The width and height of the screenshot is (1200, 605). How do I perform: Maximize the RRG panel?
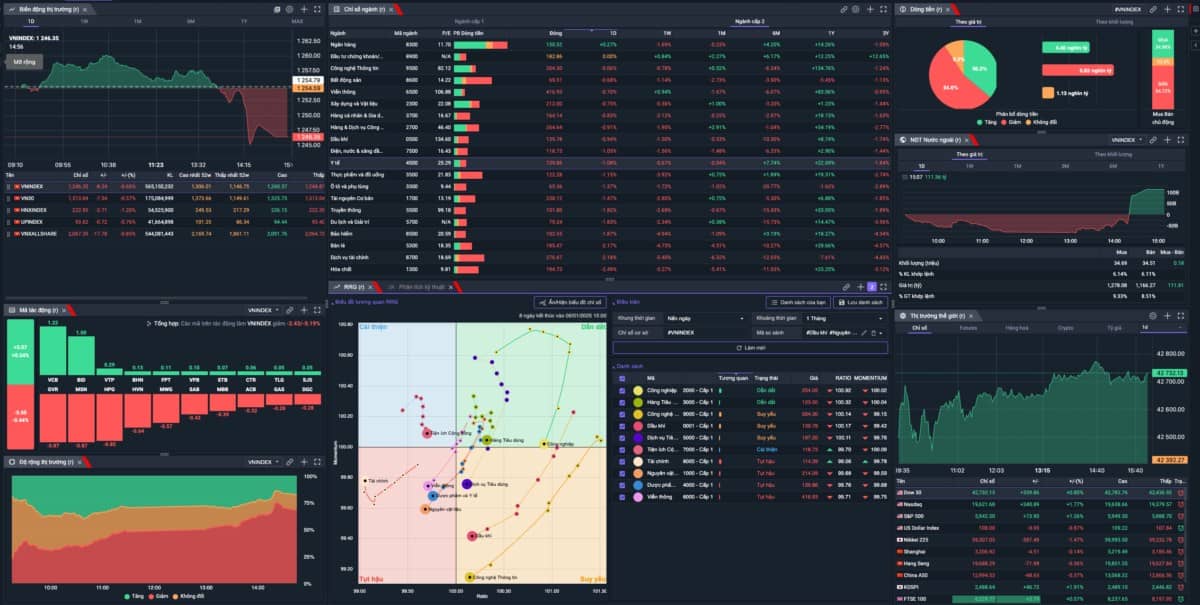tap(883, 287)
